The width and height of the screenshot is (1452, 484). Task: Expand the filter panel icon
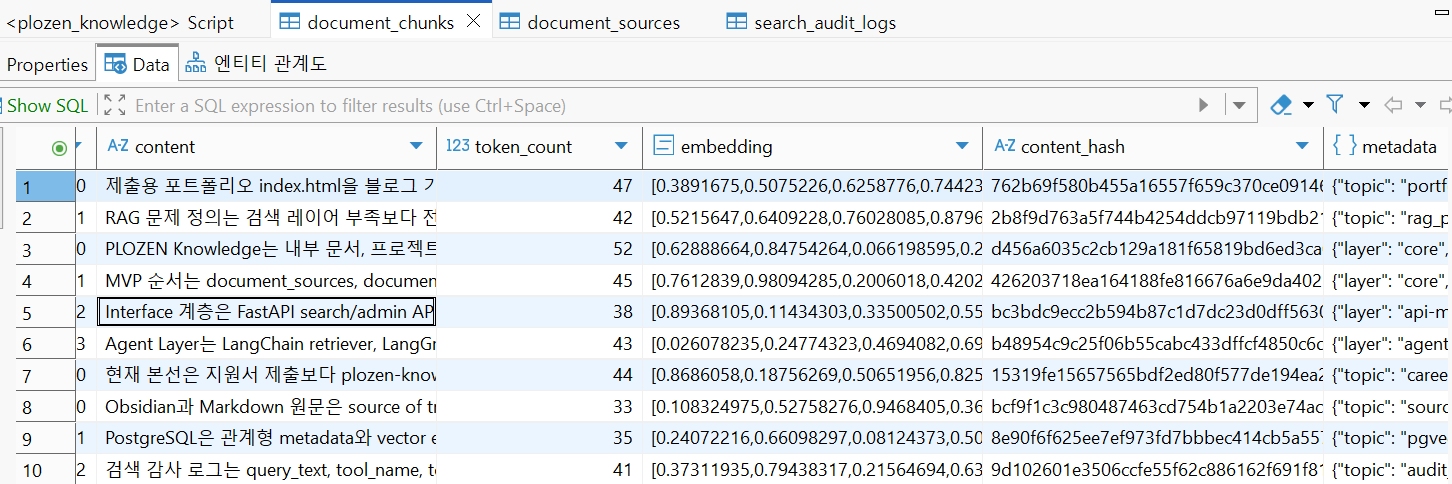coord(114,105)
